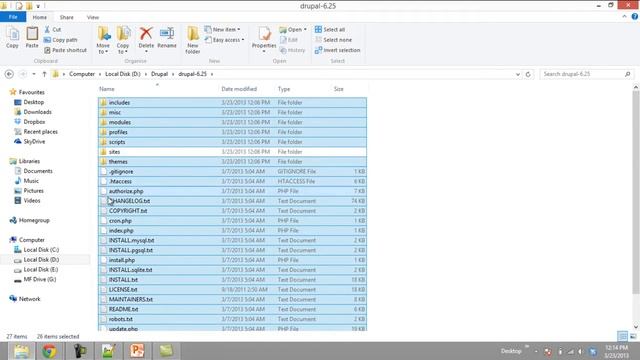The height and width of the screenshot is (360, 640).
Task: Switch to the Home ribbon tab
Action: [x=40, y=17]
